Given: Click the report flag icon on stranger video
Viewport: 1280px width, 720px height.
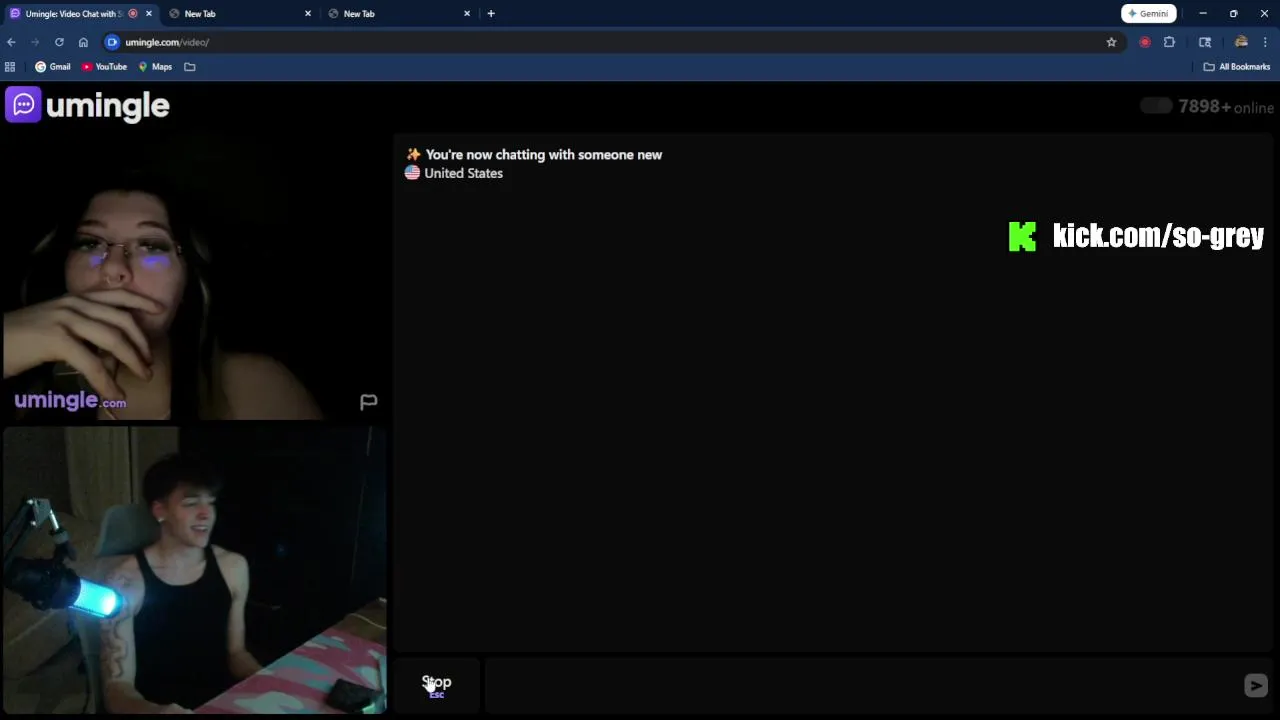Looking at the screenshot, I should click(x=368, y=402).
